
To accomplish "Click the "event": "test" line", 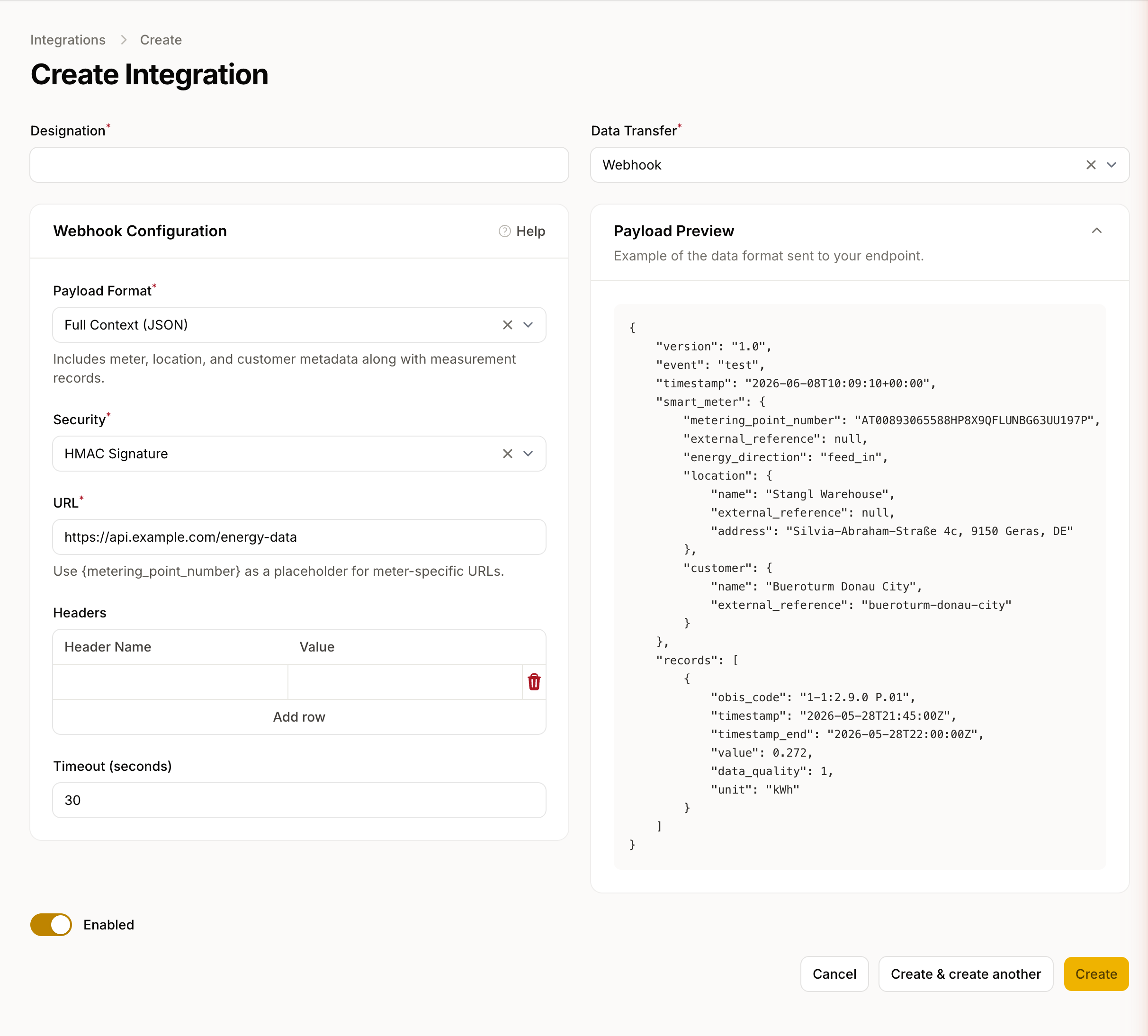I will (711, 366).
